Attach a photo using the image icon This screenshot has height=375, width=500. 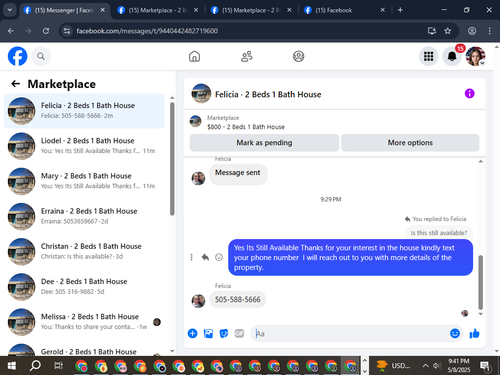[208, 333]
